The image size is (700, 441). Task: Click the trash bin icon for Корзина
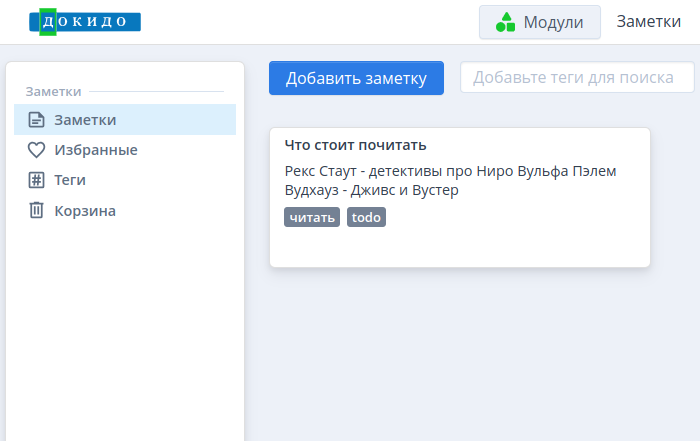click(36, 210)
